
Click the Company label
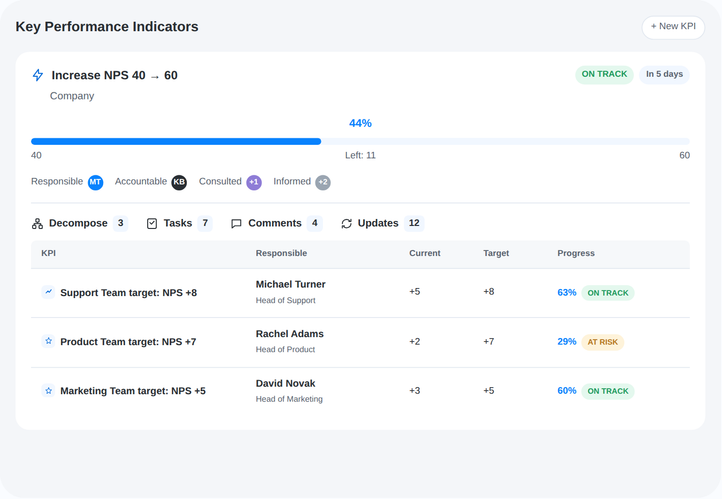[72, 96]
